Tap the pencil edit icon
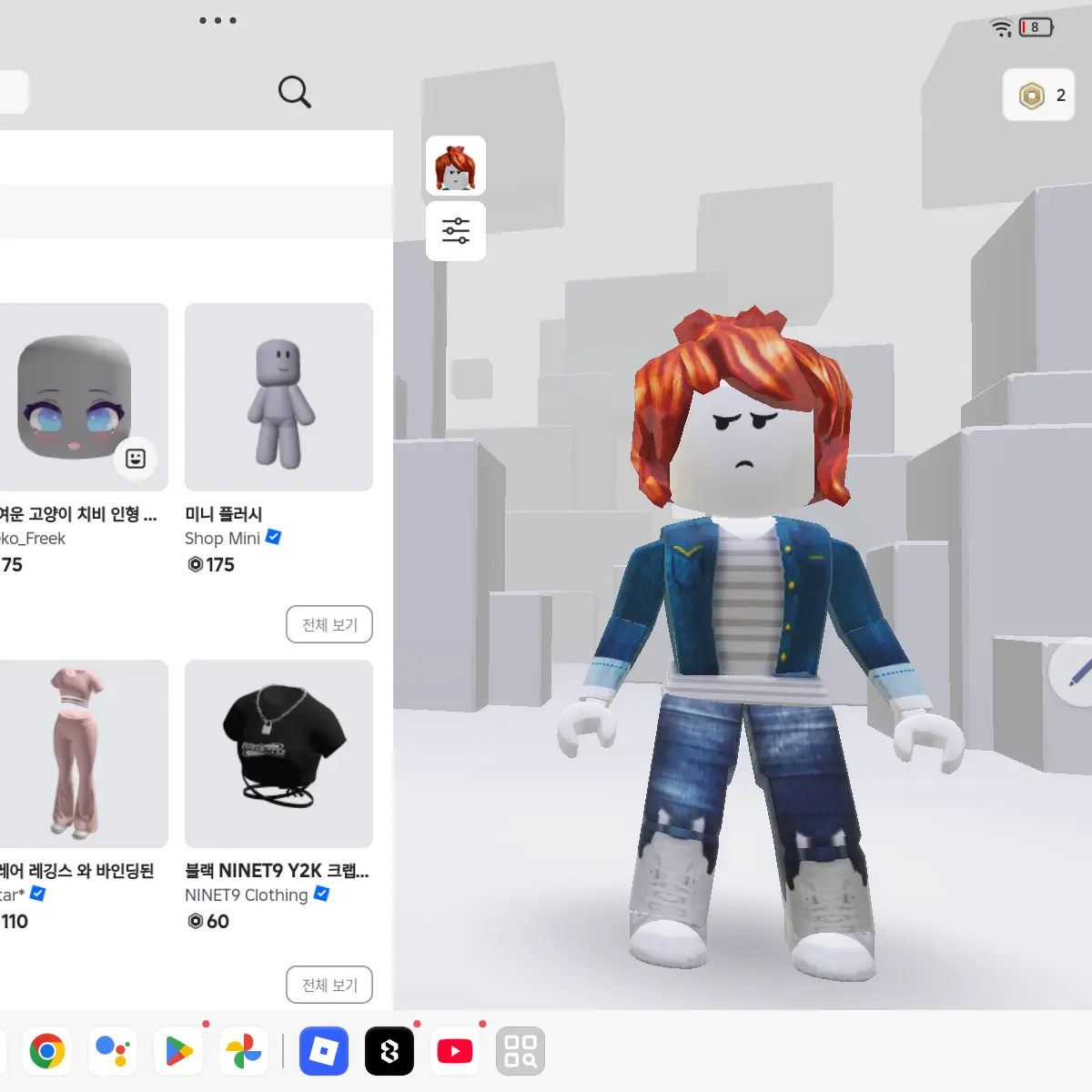The image size is (1092, 1092). click(1076, 673)
